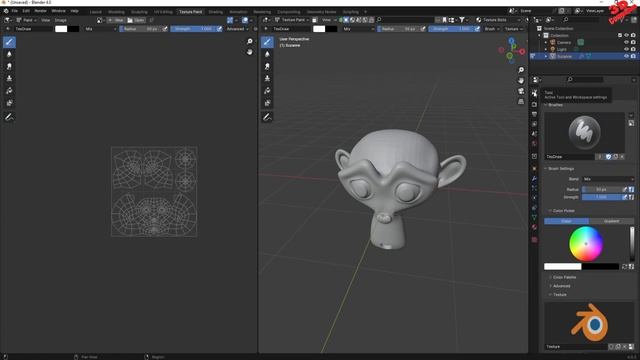640x360 pixels.
Task: Select the Soften tool in the 3D viewport toolbar
Action: (x=267, y=54)
